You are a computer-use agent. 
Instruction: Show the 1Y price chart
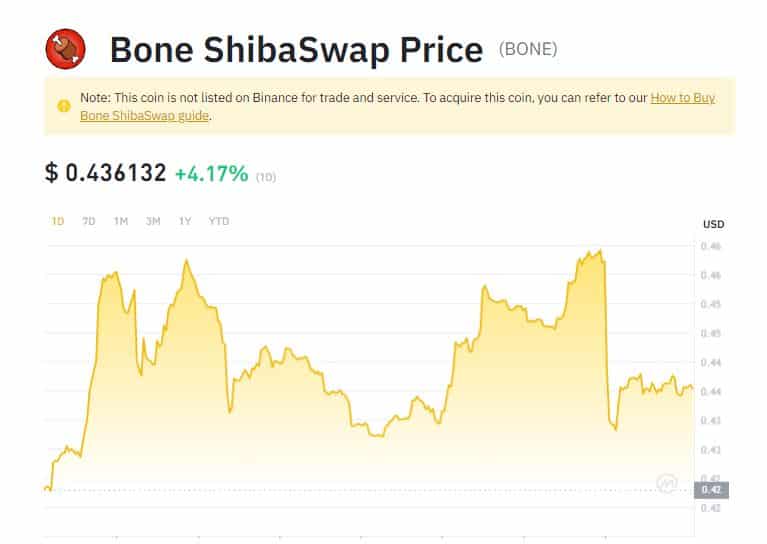[x=185, y=221]
